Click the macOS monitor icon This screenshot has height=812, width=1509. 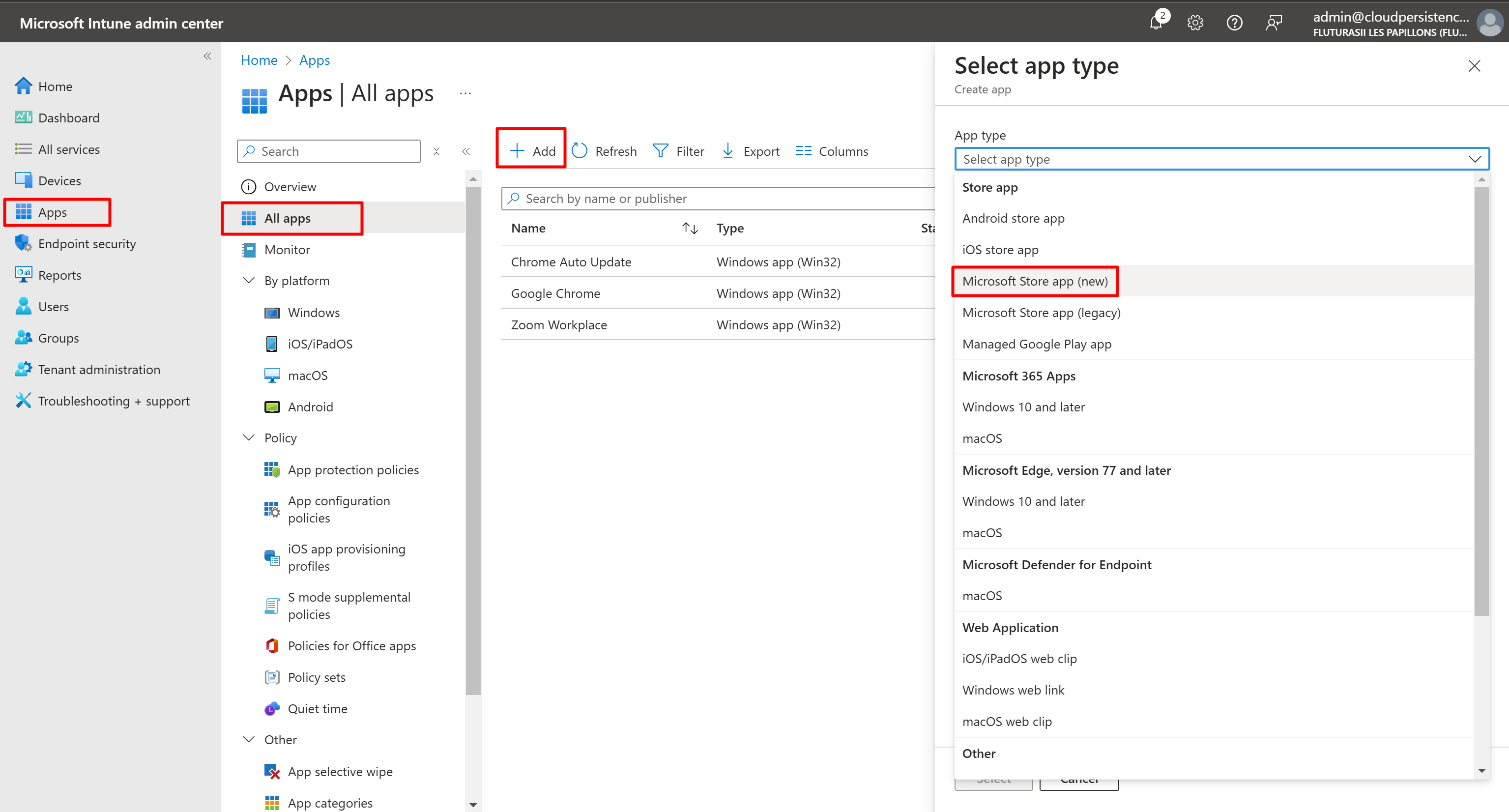pos(272,376)
